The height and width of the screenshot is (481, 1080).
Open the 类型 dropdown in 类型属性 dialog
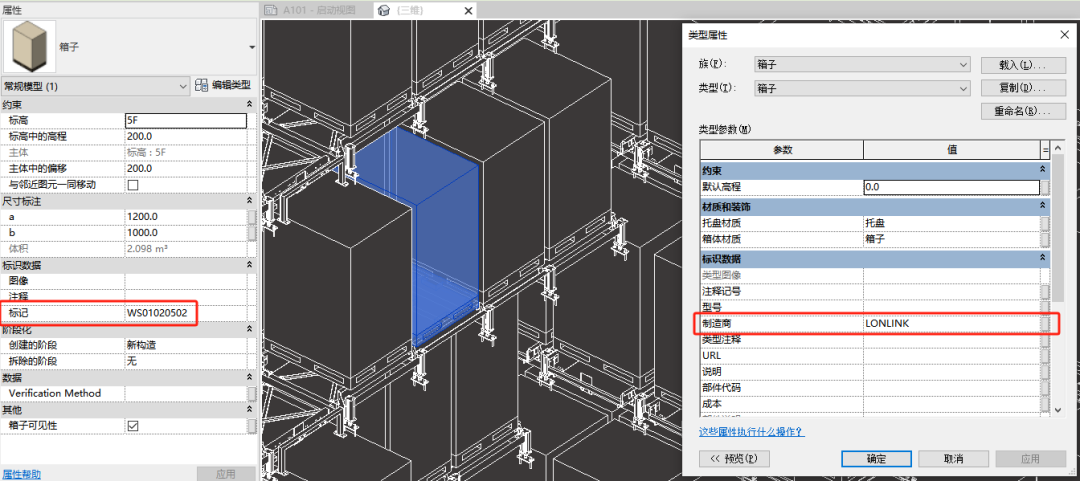(863, 88)
